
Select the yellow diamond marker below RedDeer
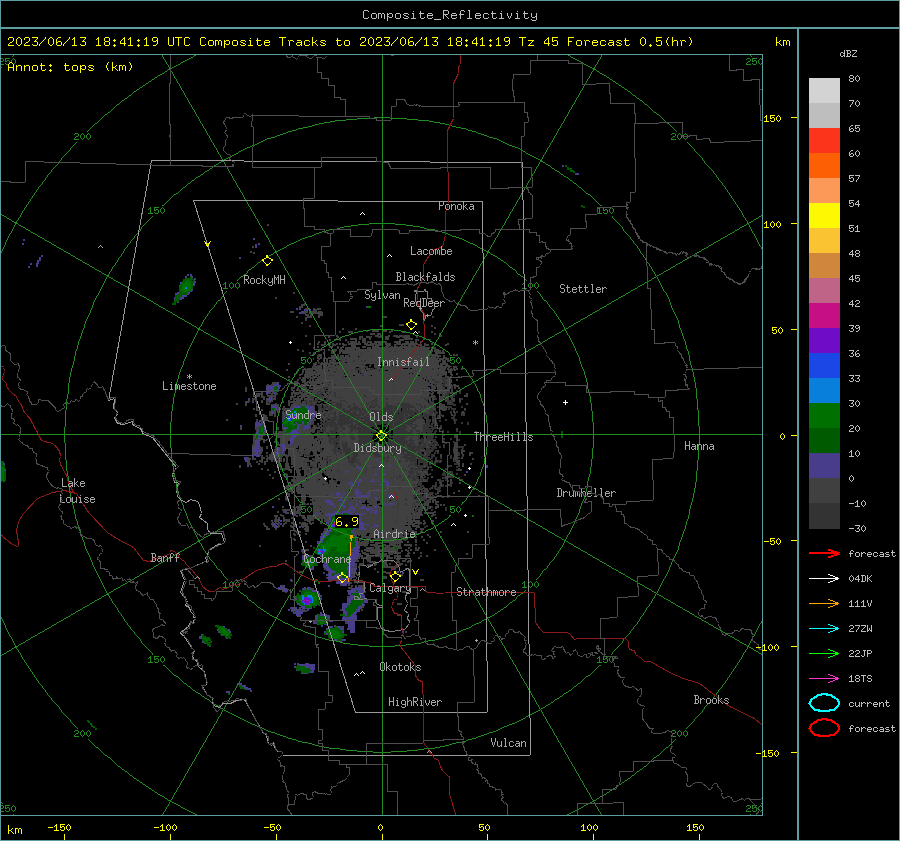pyautogui.click(x=411, y=325)
